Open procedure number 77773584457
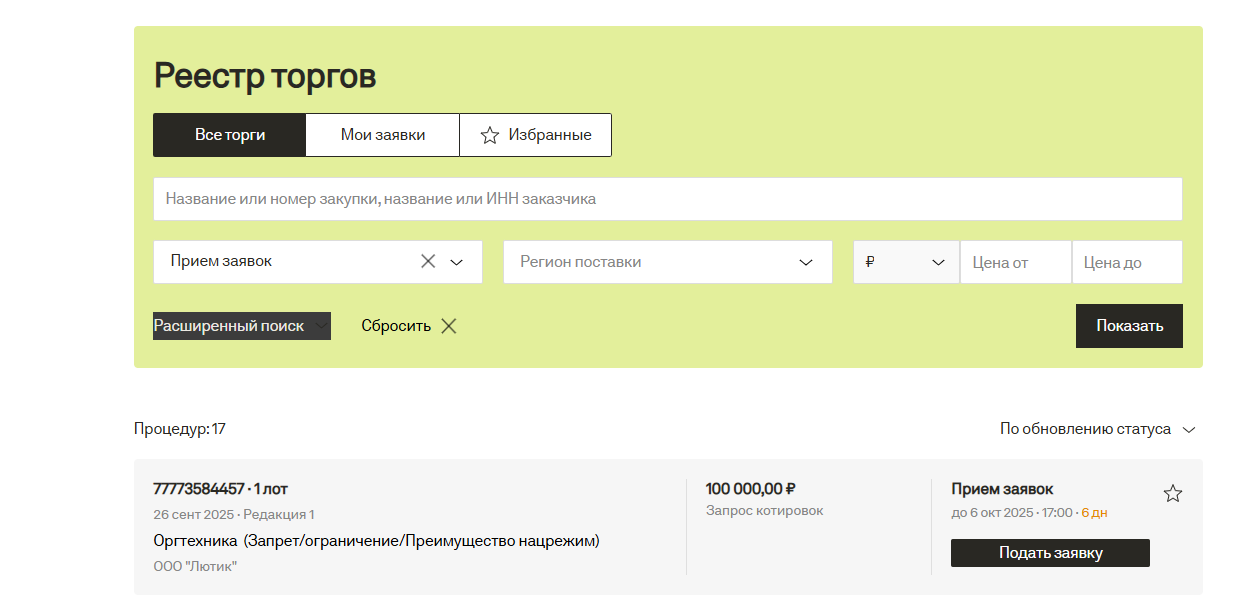1258x611 pixels. point(199,489)
